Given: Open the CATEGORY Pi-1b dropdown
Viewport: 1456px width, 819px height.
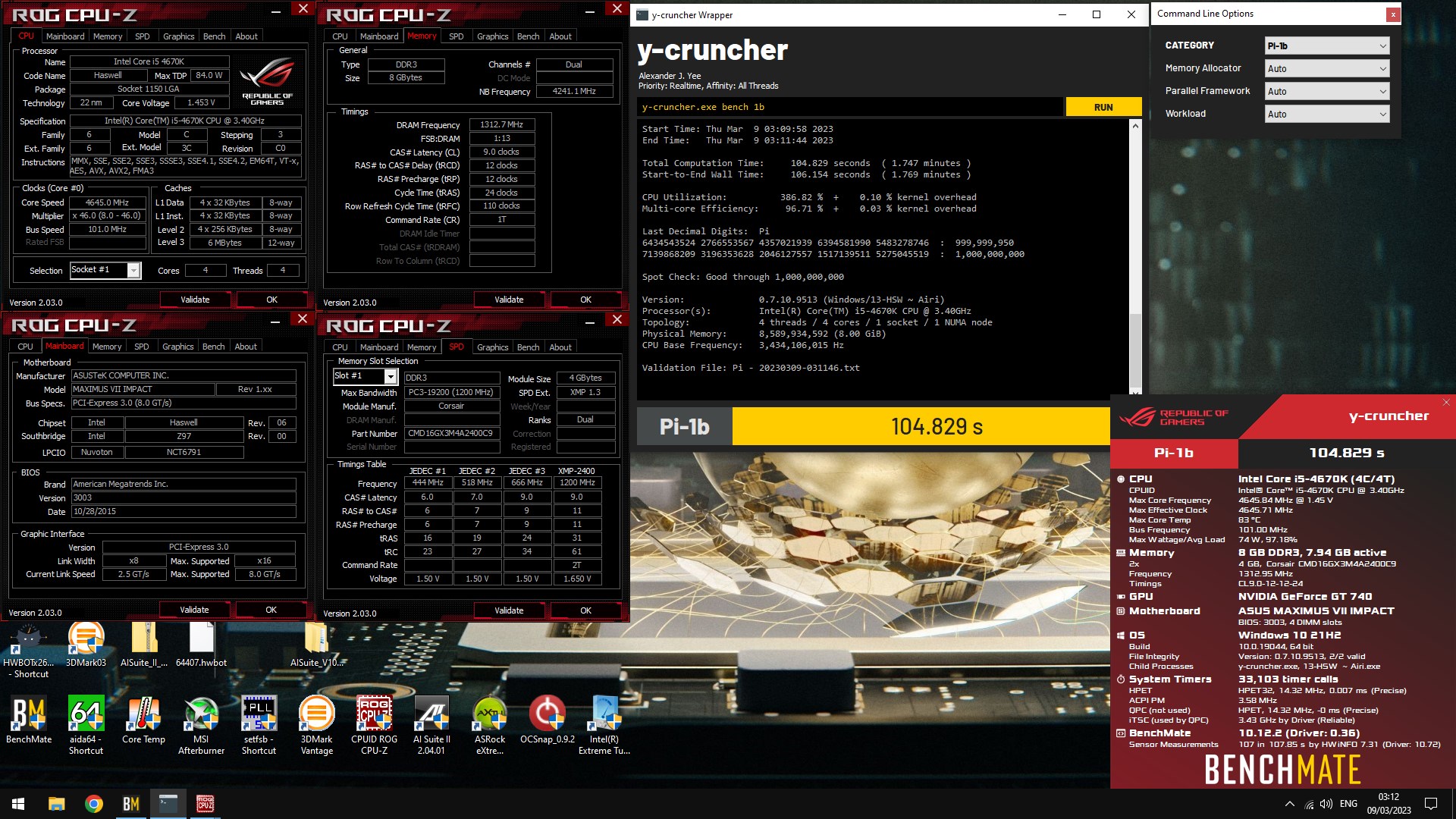Looking at the screenshot, I should click(1327, 45).
